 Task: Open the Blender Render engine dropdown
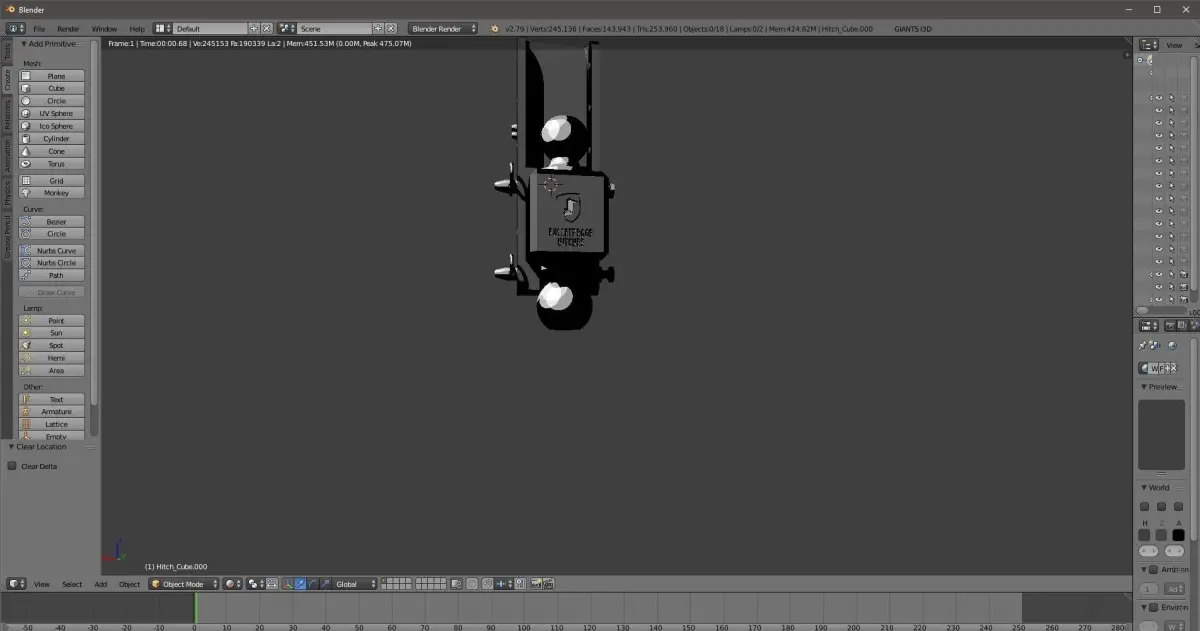443,29
